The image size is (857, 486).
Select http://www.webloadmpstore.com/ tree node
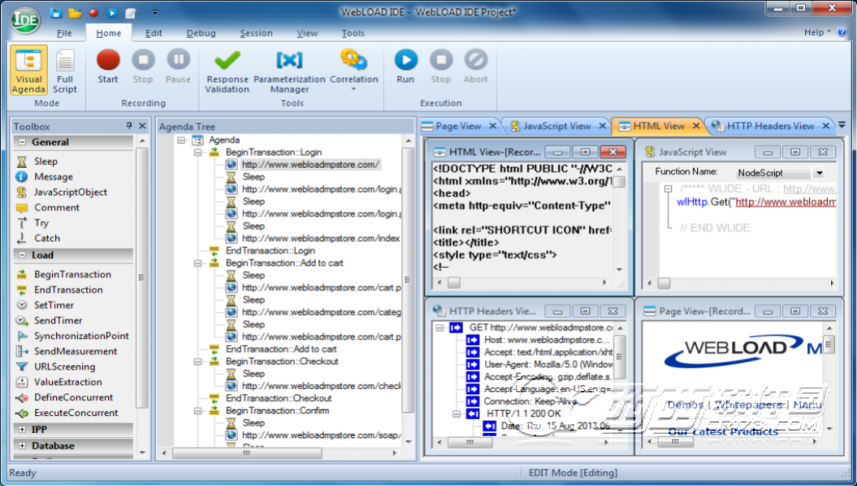pos(310,165)
